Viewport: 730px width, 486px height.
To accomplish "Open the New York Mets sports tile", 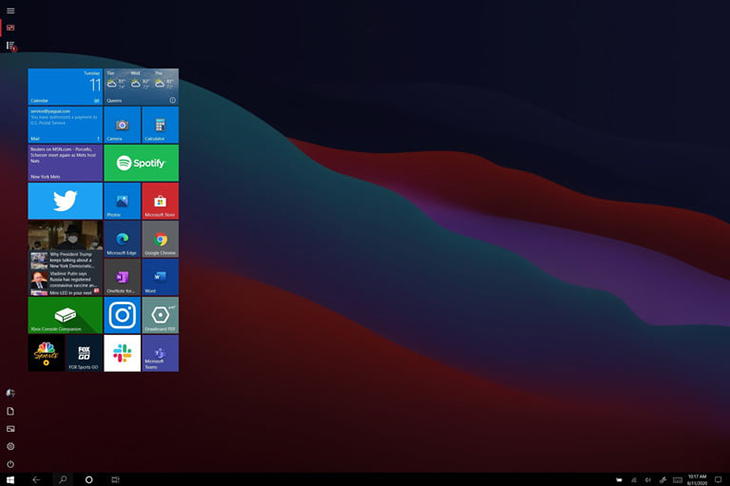I will point(65,162).
